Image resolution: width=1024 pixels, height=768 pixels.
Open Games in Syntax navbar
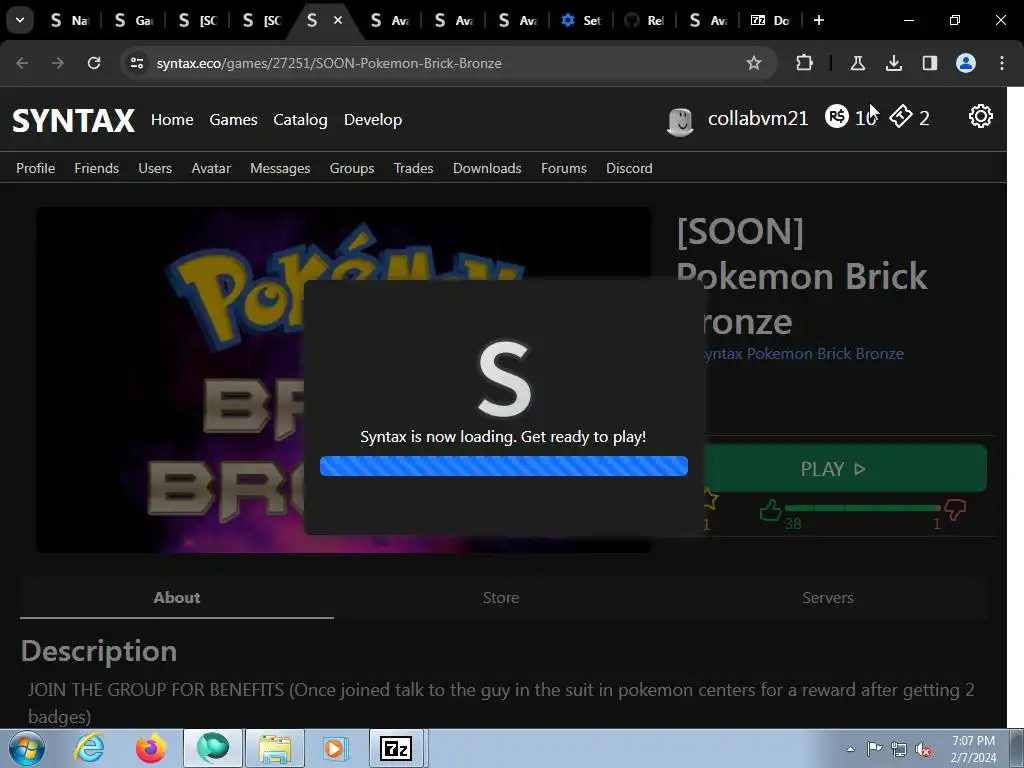tap(233, 120)
